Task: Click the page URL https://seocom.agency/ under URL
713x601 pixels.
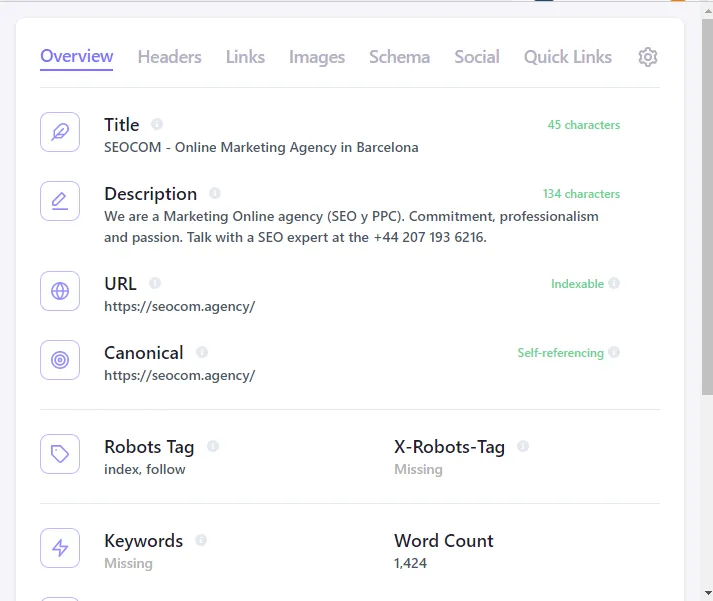Action: tap(180, 306)
